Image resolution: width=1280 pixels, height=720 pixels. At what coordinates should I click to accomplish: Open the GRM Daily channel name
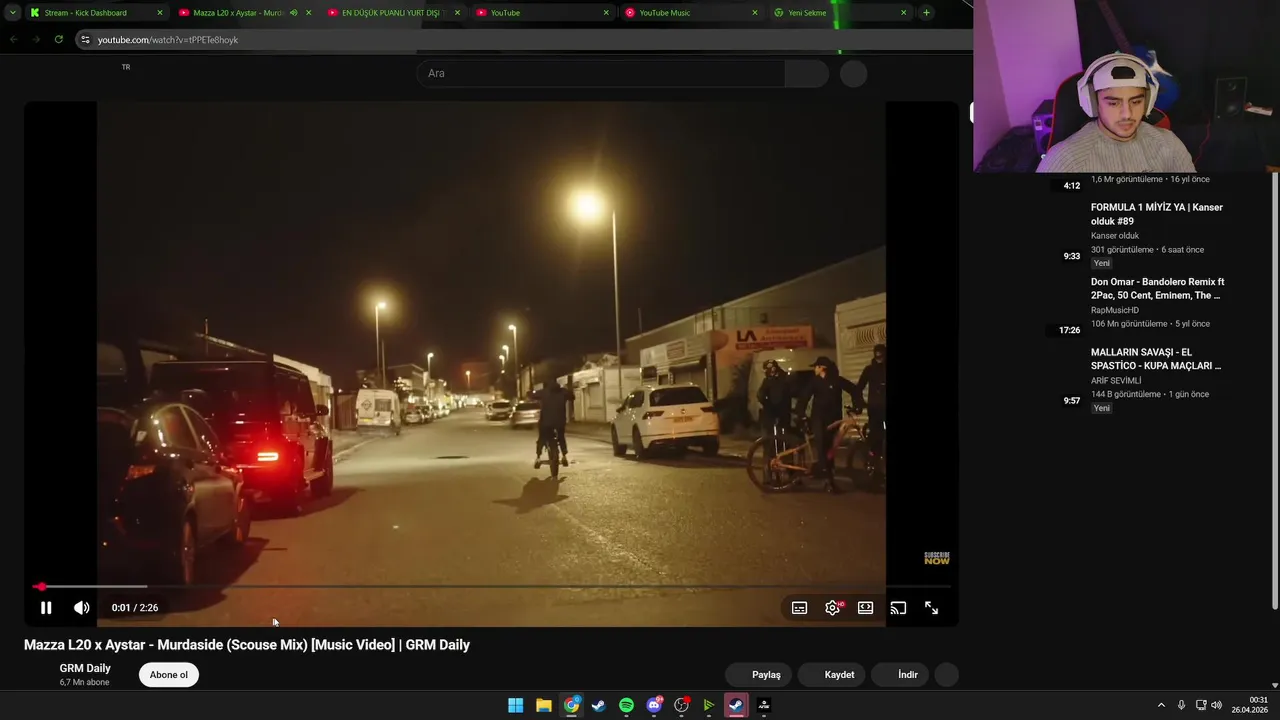[x=85, y=668]
